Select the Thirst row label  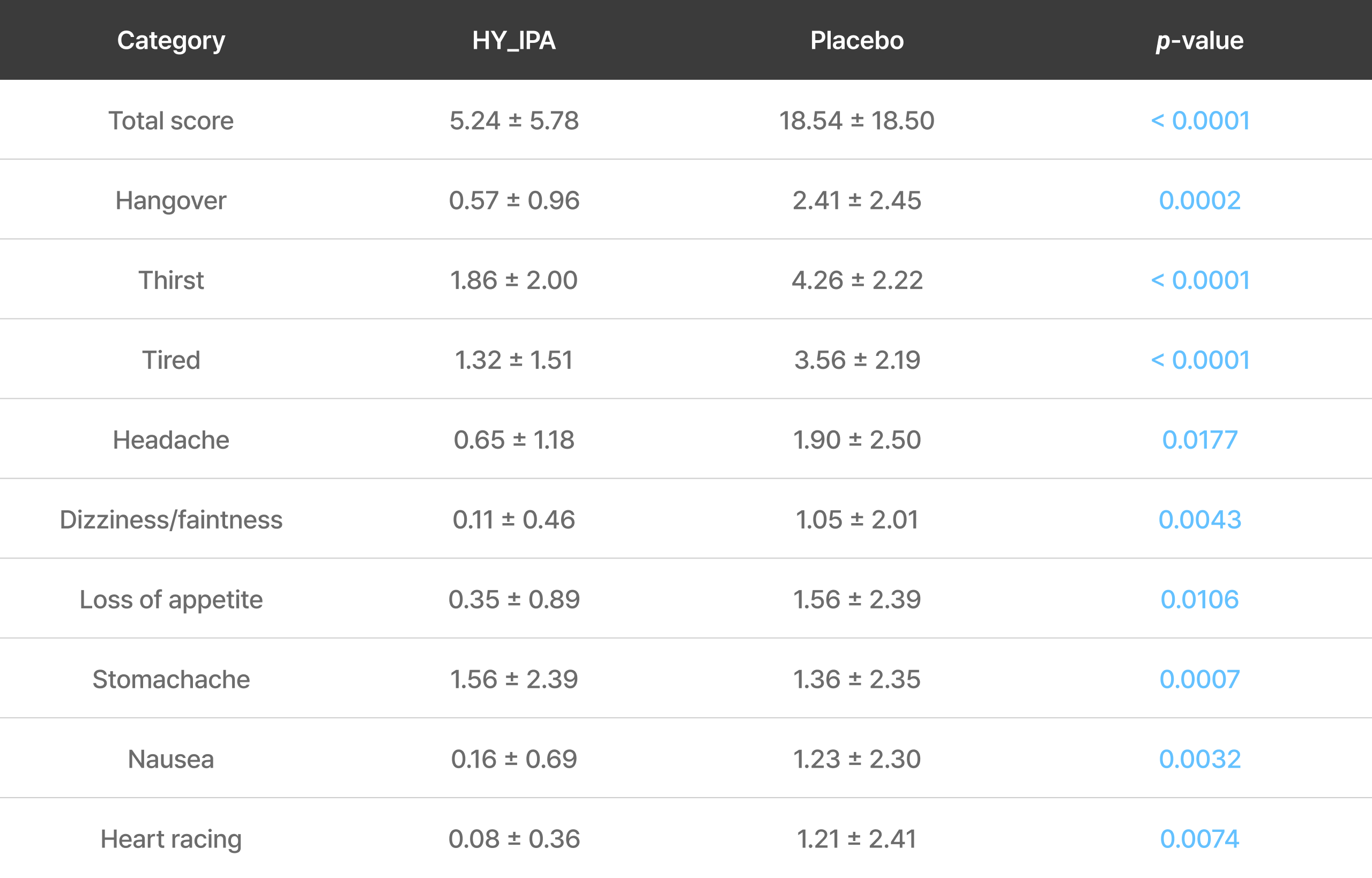point(171,280)
